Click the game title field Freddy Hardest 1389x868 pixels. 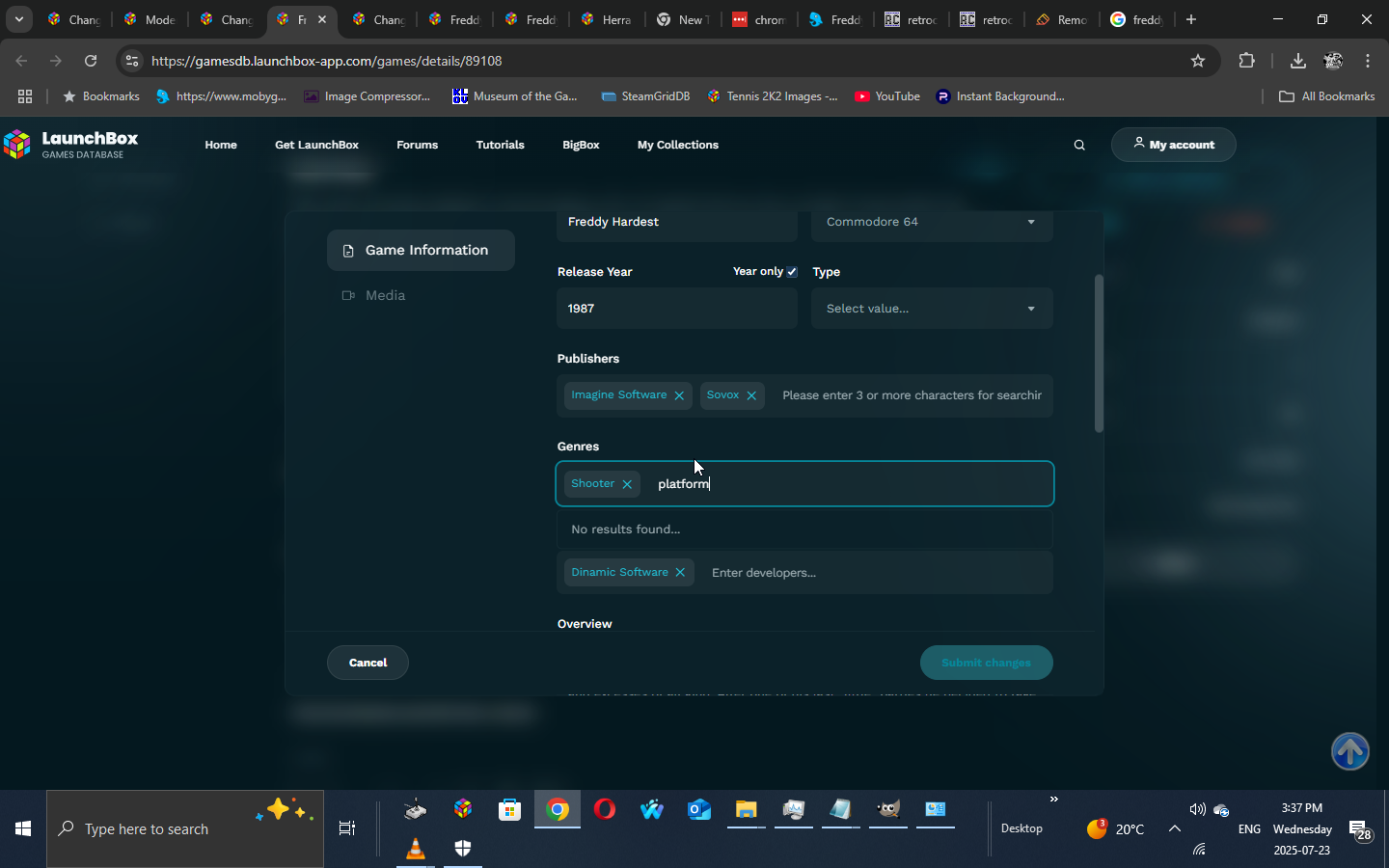(x=677, y=223)
